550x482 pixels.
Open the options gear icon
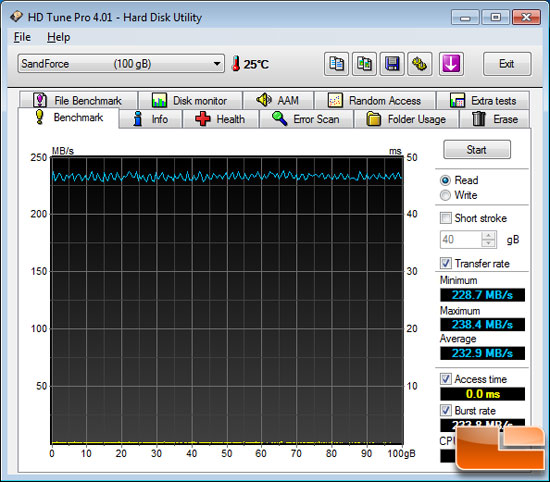(x=420, y=64)
